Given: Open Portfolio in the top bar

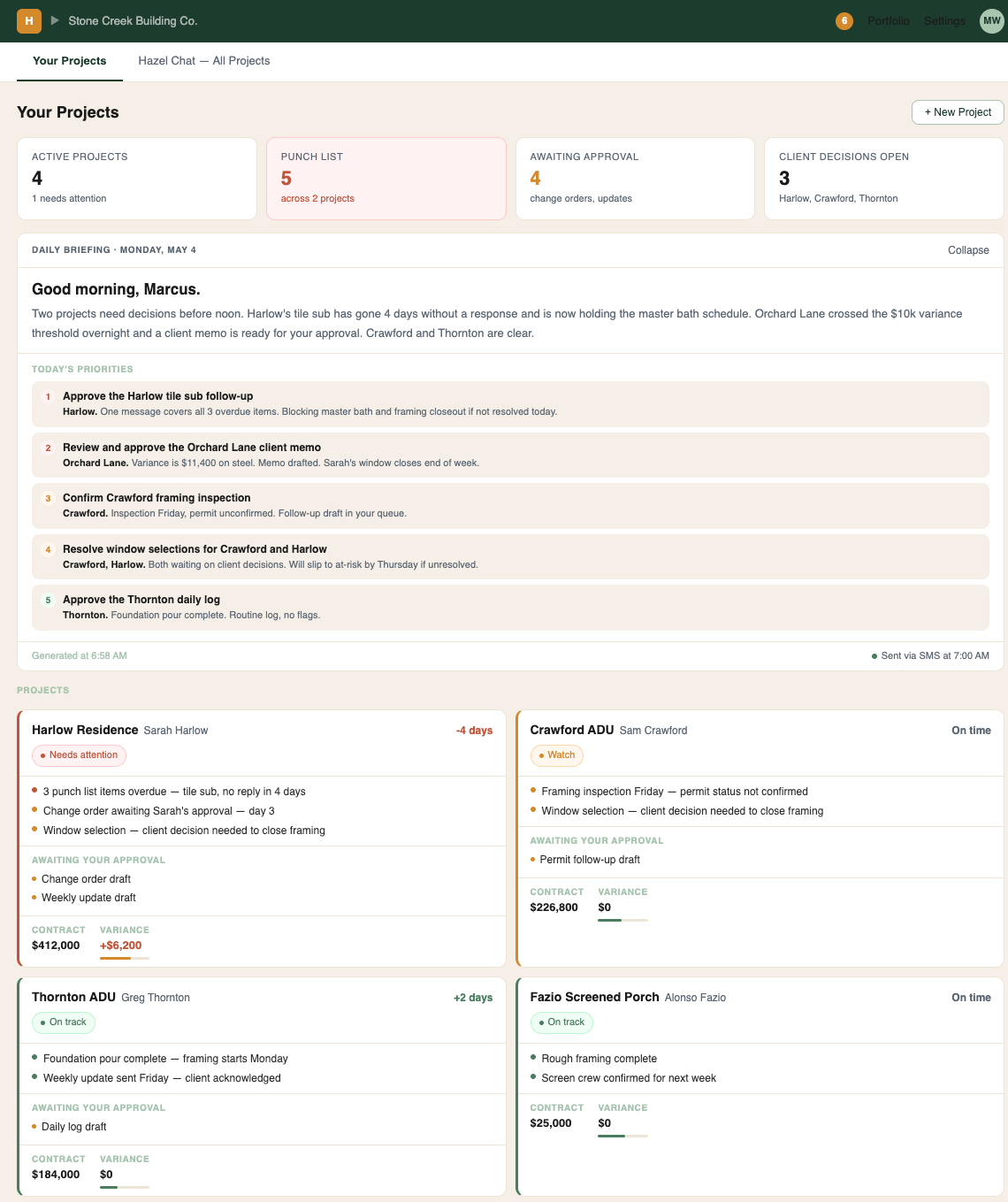Looking at the screenshot, I should coord(888,20).
